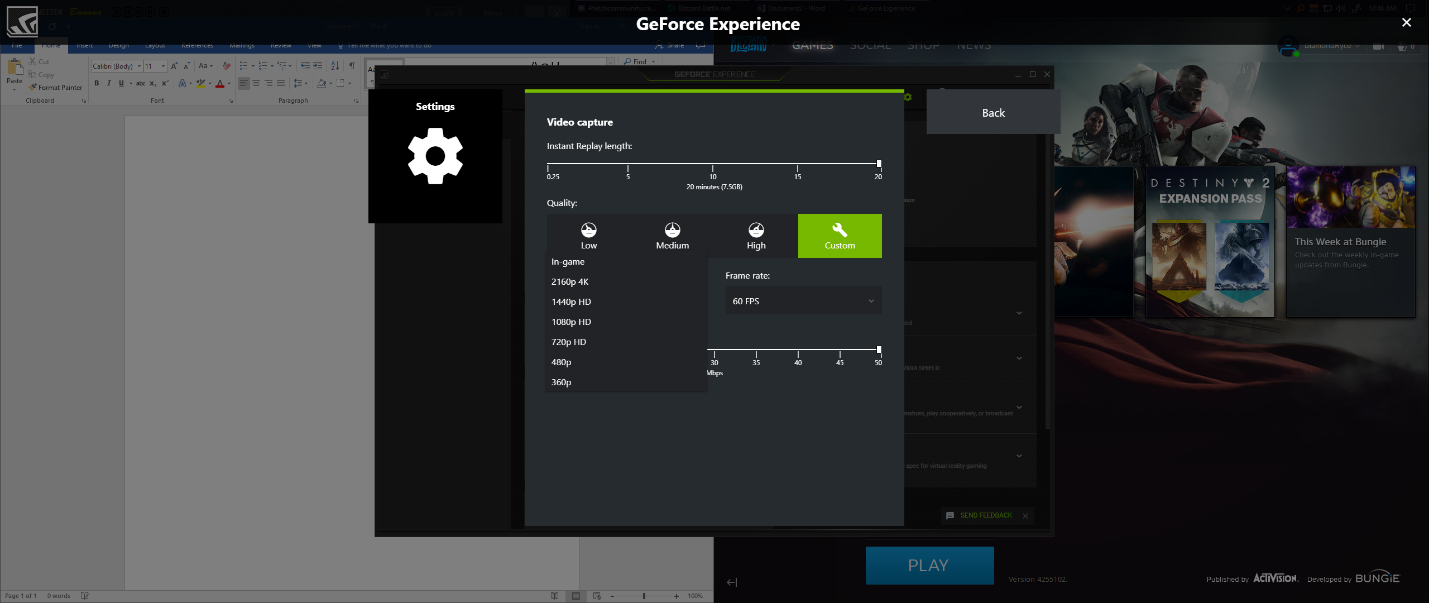1429x603 pixels.
Task: Choose 360p resolution
Action: pos(626,382)
